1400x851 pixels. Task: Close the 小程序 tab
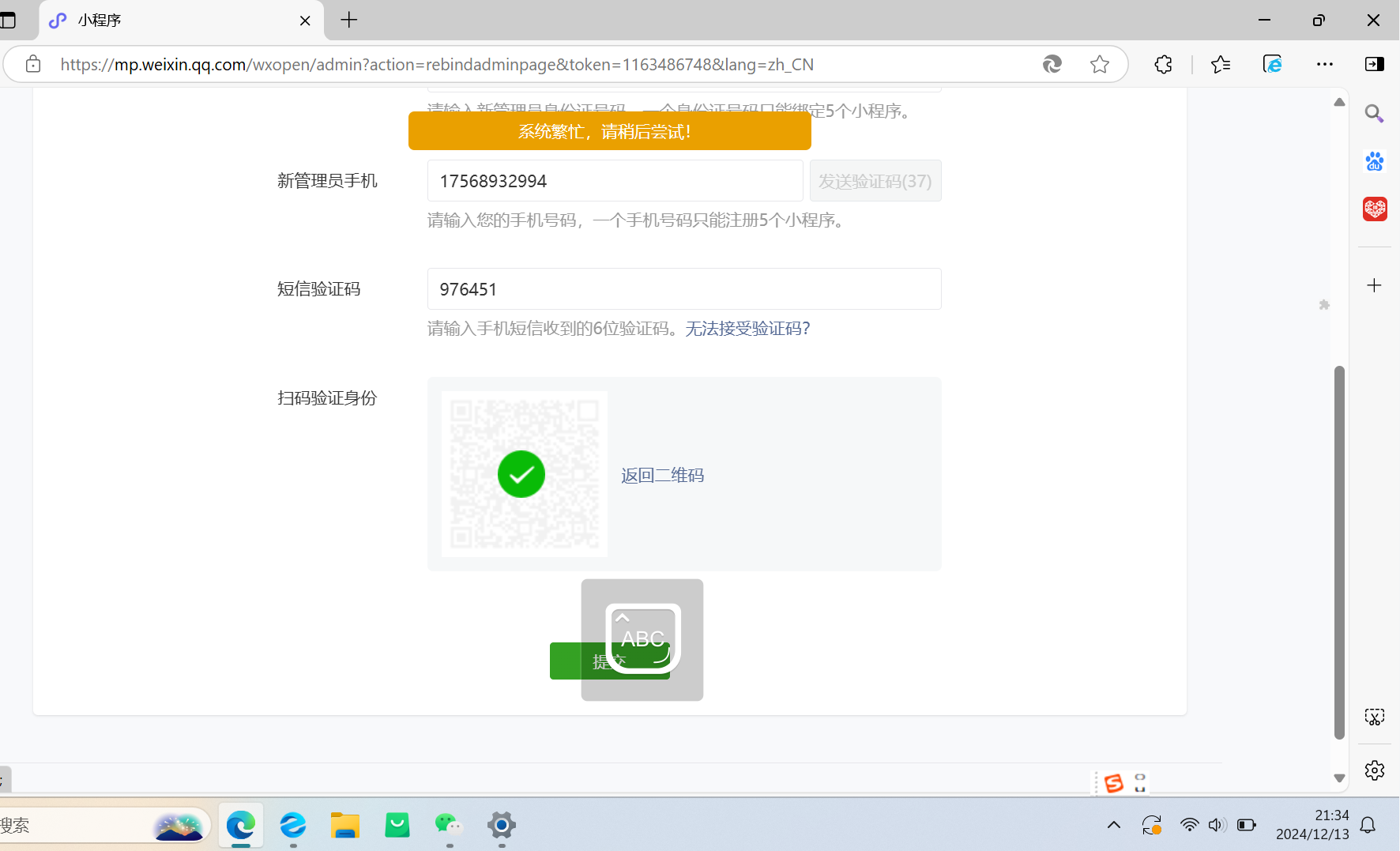(305, 21)
